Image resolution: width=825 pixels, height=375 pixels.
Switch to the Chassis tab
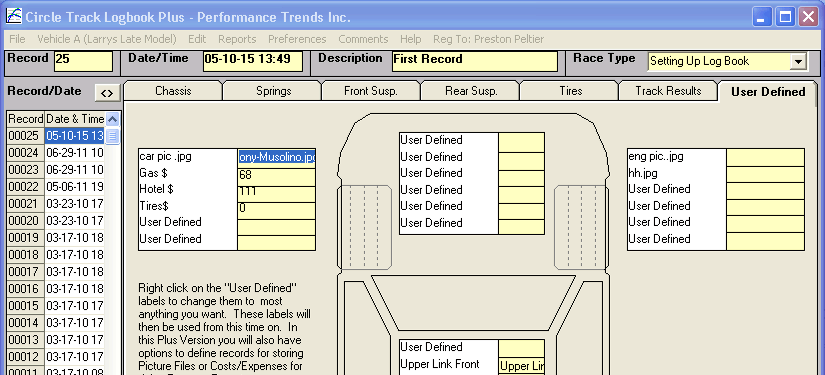173,91
